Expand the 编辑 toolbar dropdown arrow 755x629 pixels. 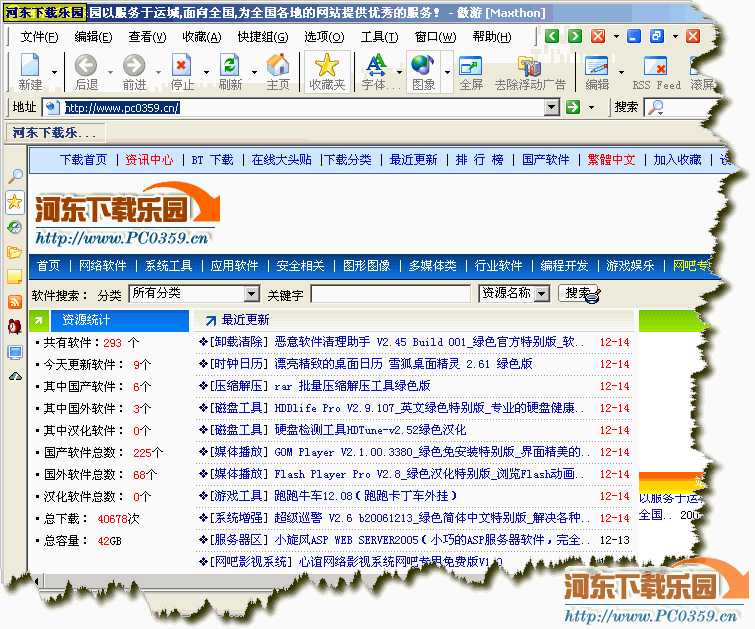(x=621, y=72)
